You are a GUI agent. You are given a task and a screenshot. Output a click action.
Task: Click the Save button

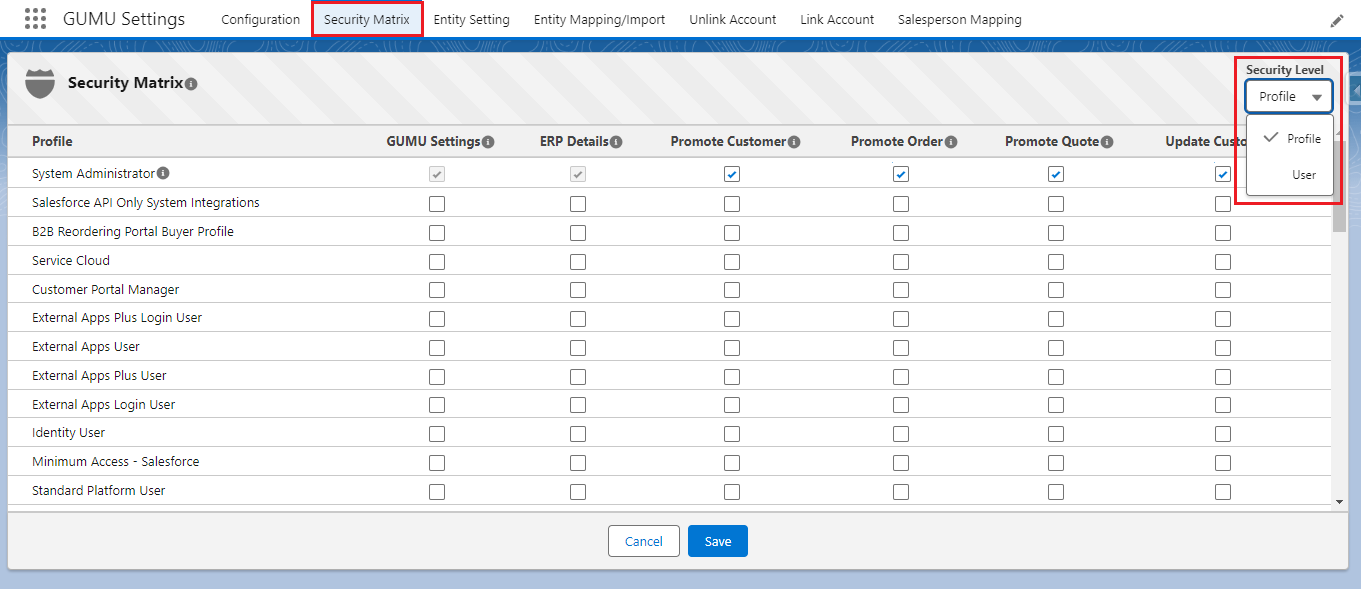[x=717, y=541]
